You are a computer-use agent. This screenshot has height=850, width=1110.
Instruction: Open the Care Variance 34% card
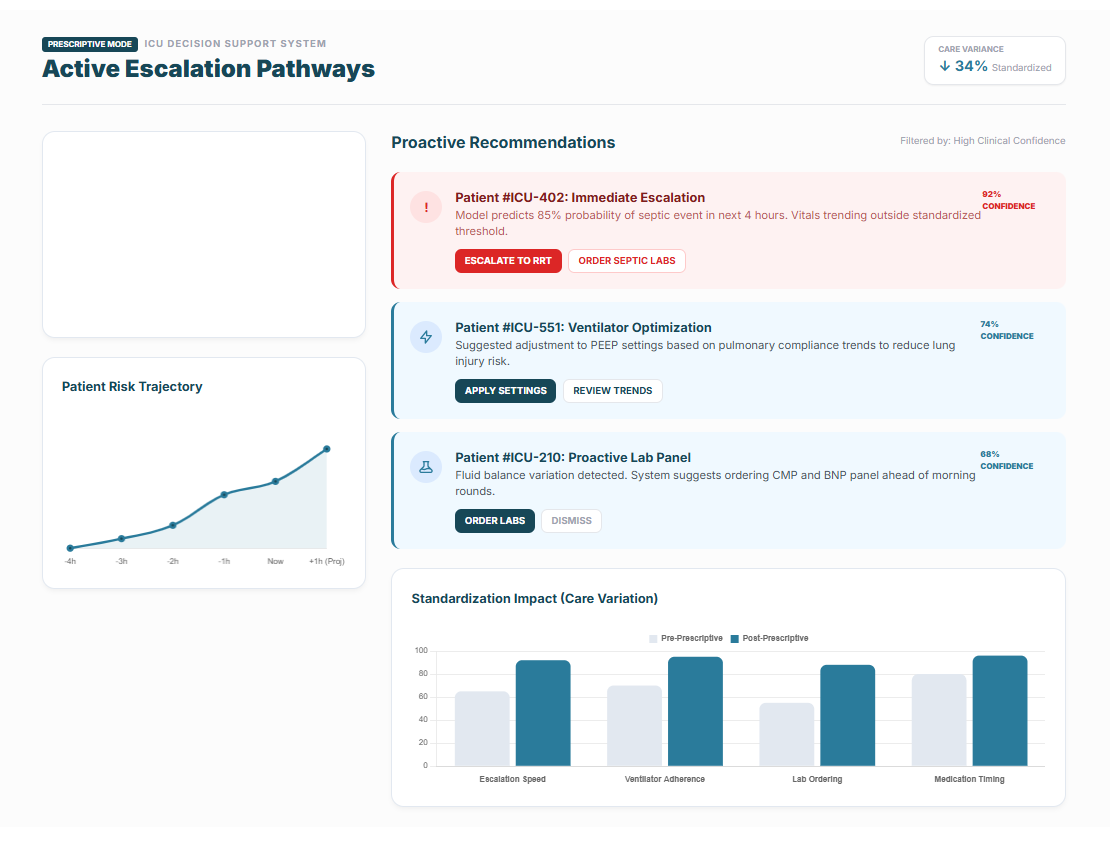pos(994,60)
